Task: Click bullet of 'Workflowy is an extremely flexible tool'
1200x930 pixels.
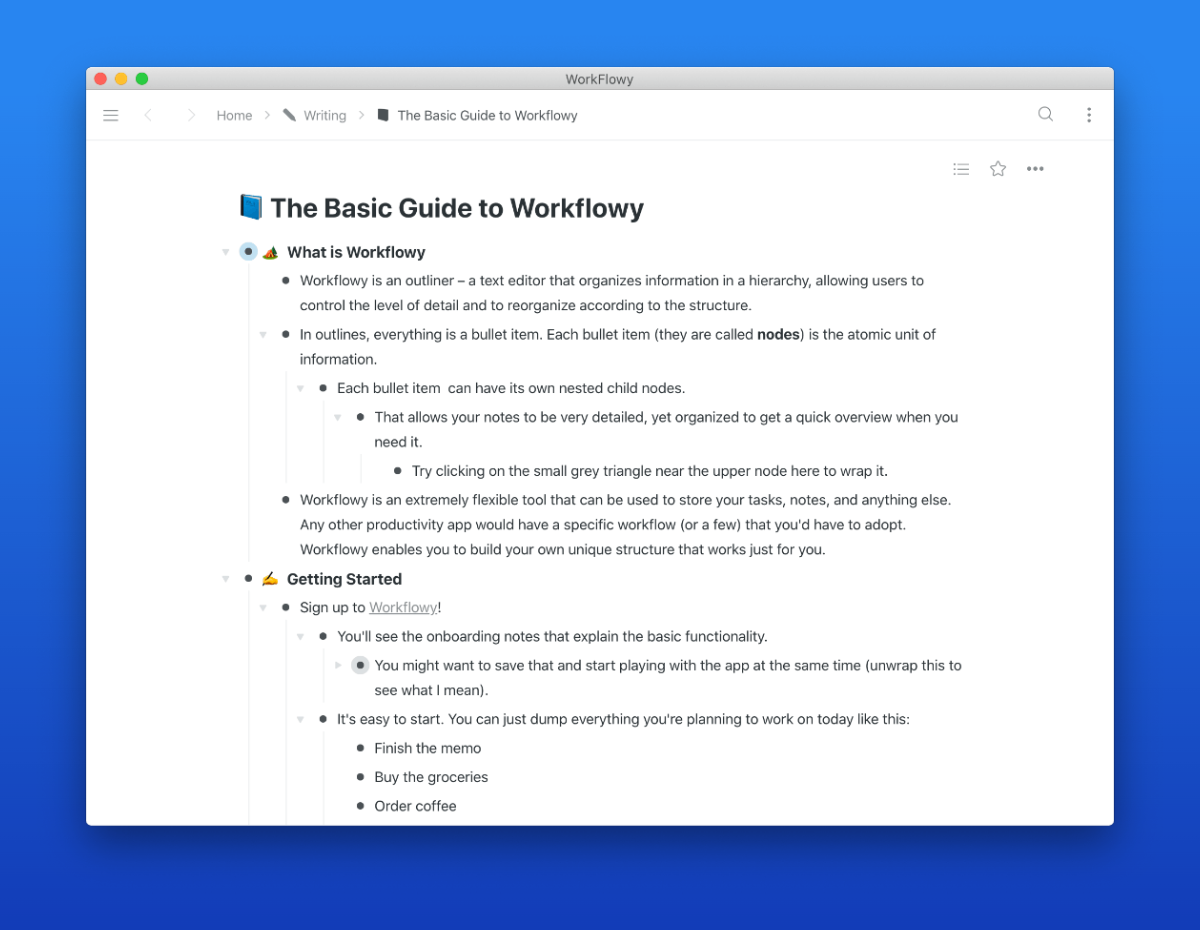Action: [x=286, y=499]
